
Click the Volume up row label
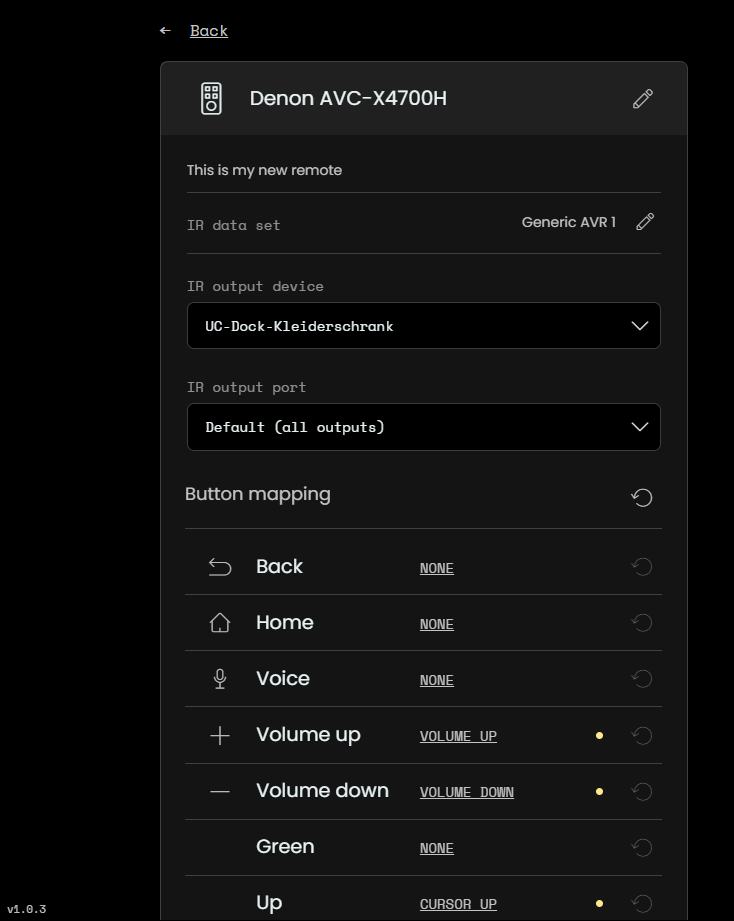[308, 735]
